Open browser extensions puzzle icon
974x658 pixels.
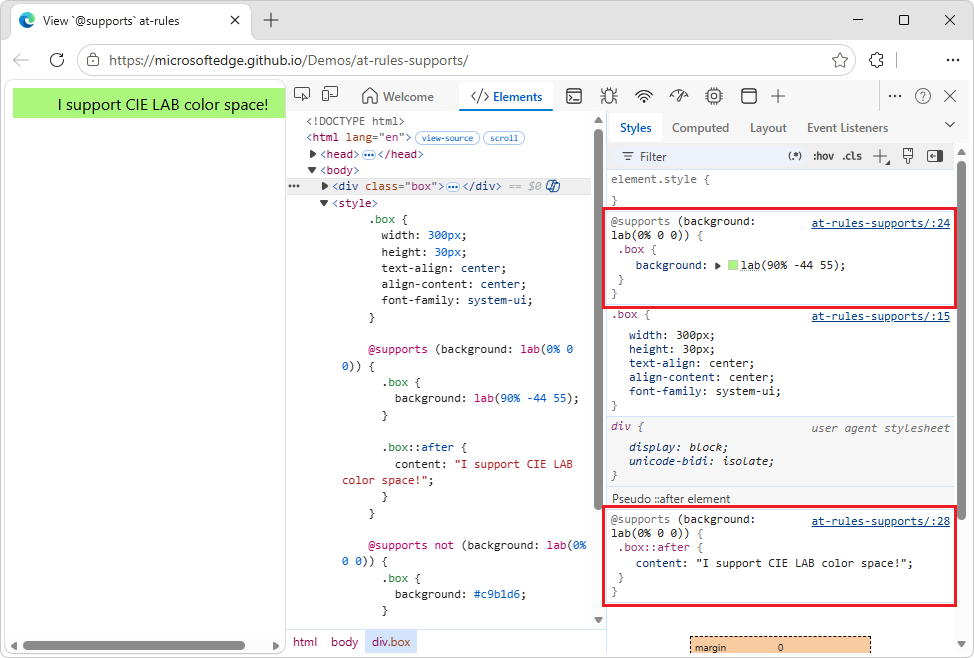876,60
